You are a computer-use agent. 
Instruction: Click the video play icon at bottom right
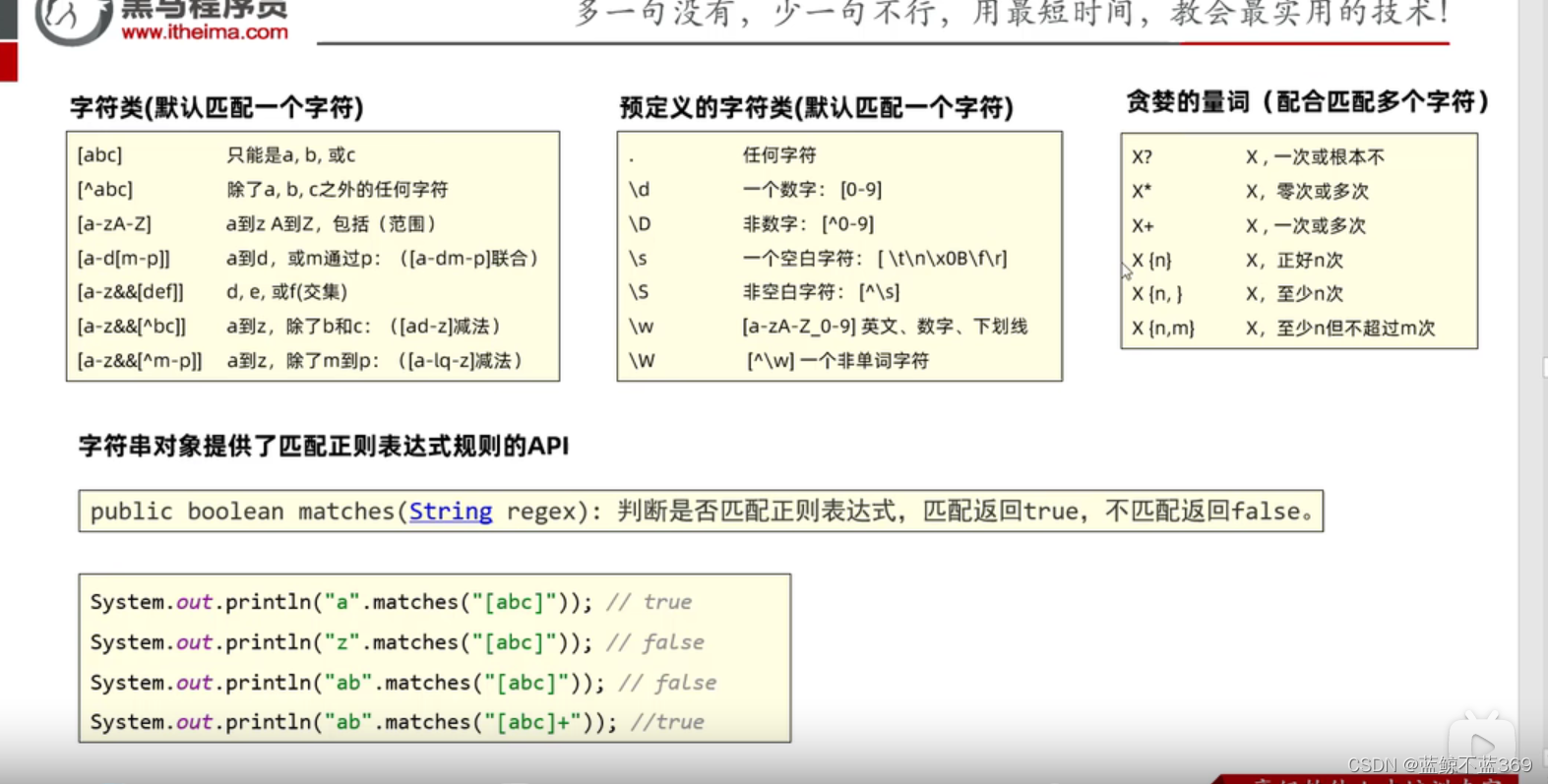click(1481, 745)
